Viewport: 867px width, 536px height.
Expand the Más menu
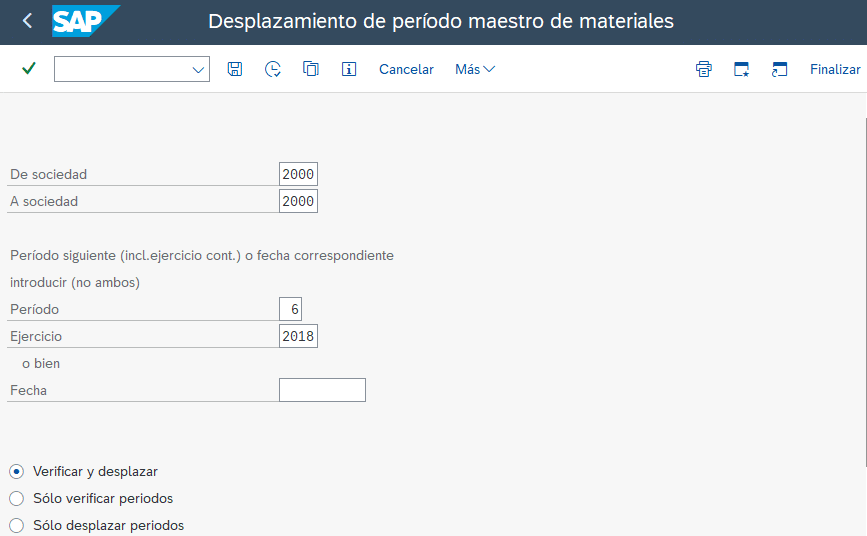pyautogui.click(x=475, y=69)
